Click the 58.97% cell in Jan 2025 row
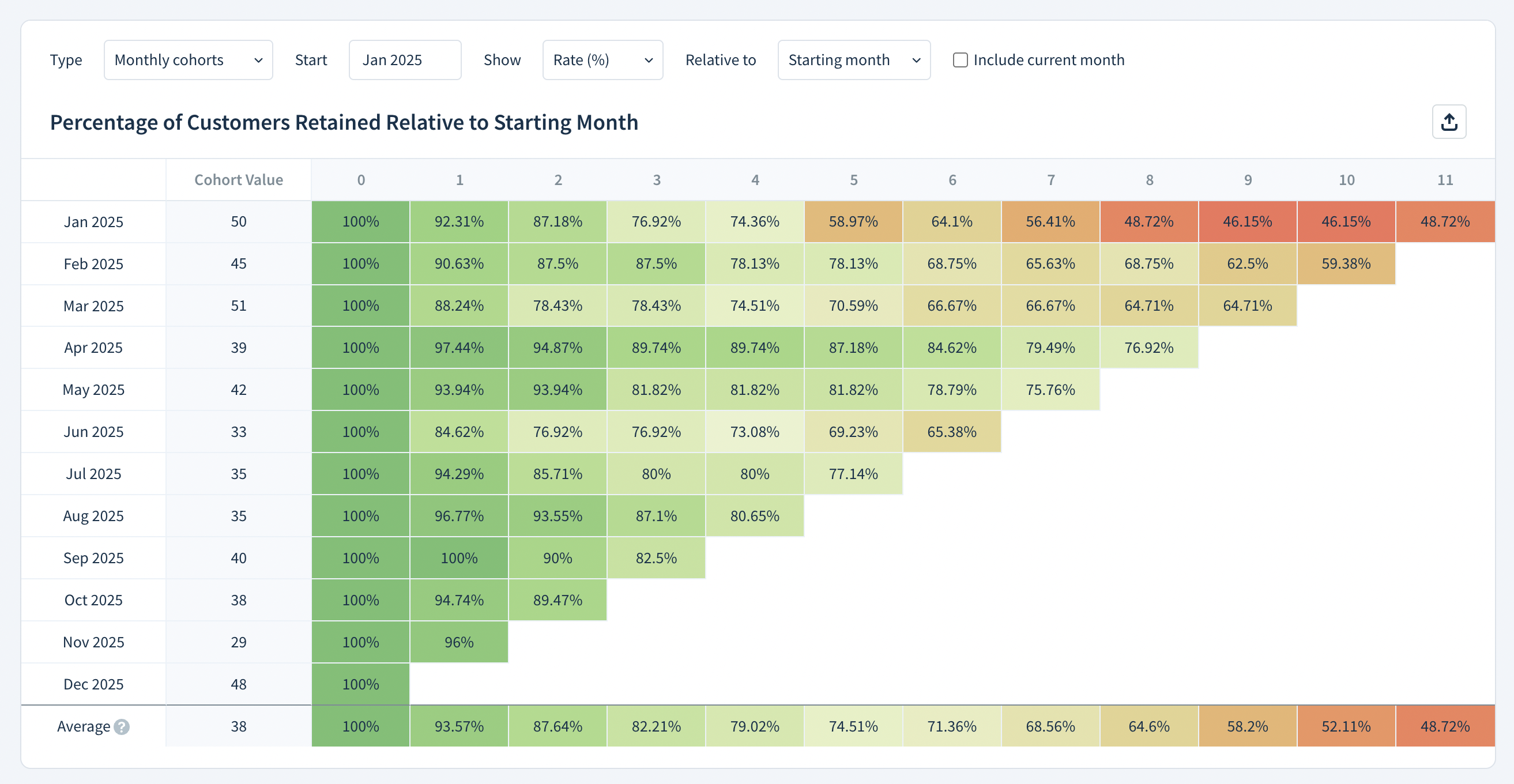Image resolution: width=1514 pixels, height=784 pixels. pos(853,221)
